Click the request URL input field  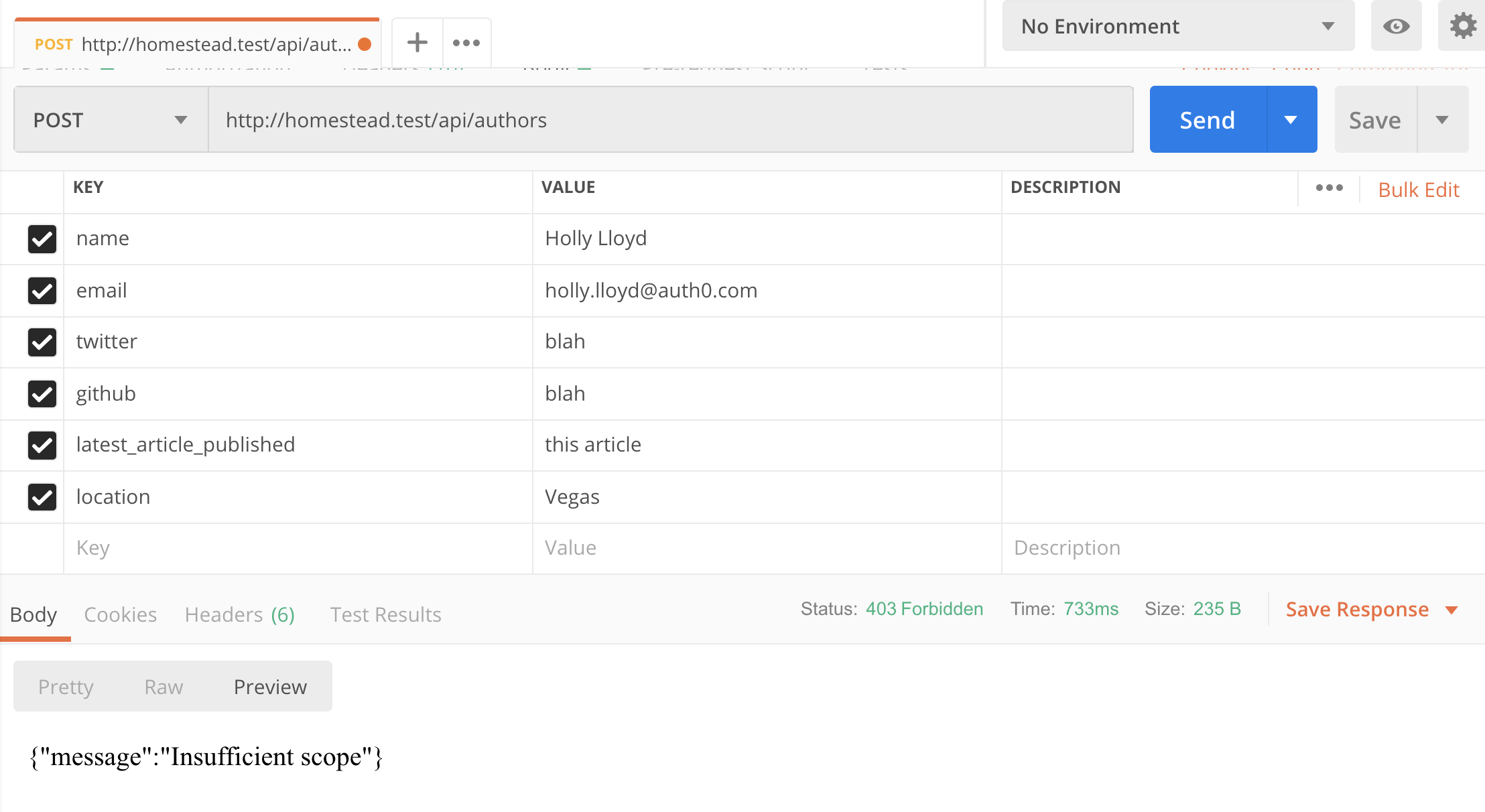pos(670,120)
